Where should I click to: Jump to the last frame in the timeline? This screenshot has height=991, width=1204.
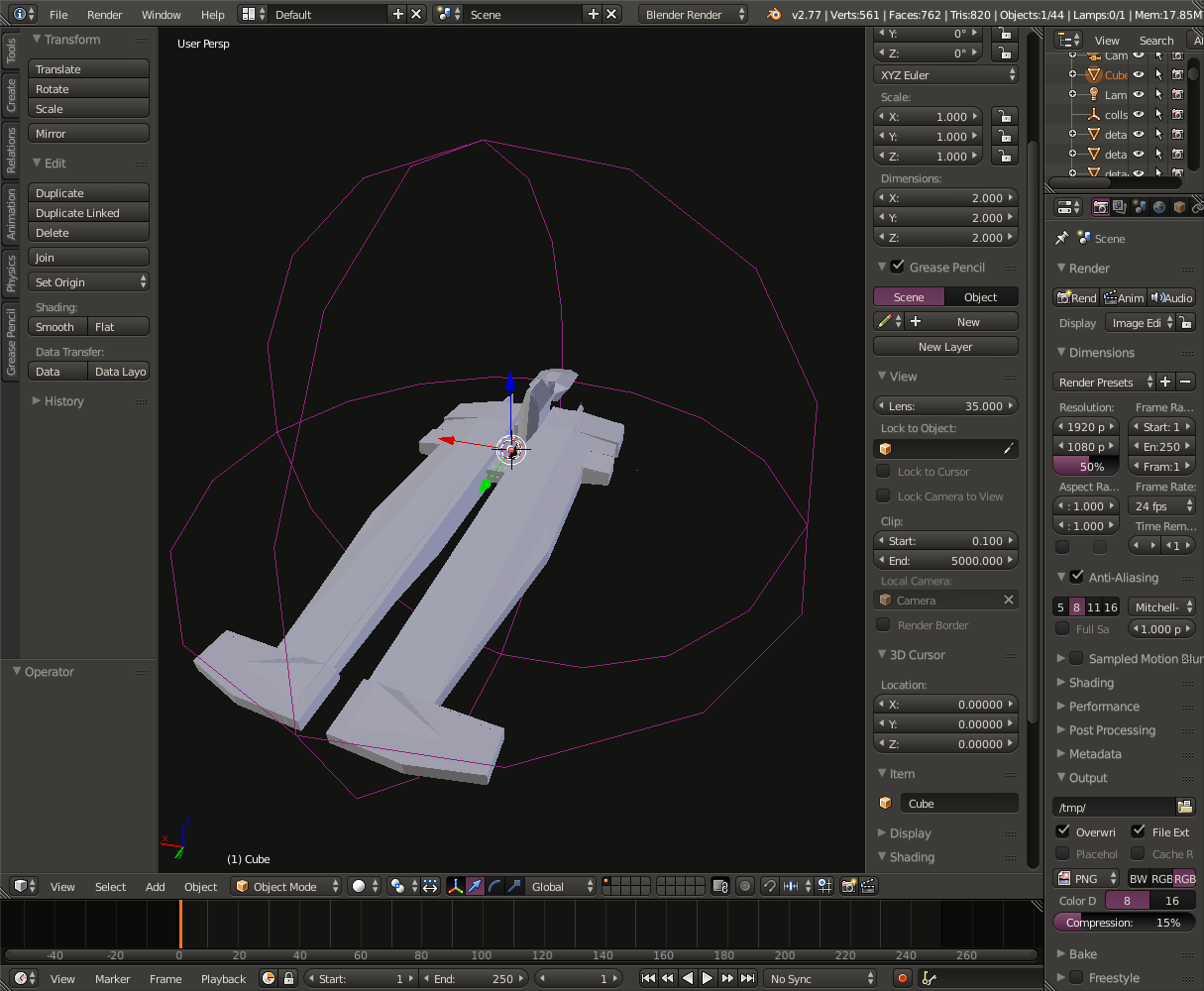pos(747,978)
